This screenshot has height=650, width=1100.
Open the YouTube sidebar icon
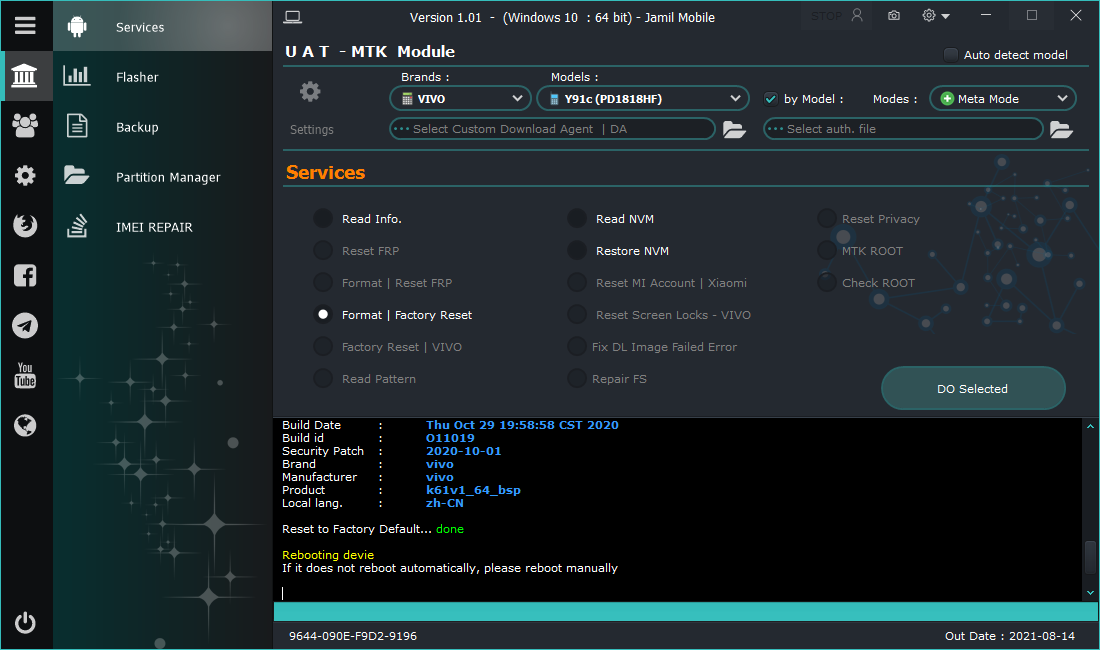coord(25,375)
